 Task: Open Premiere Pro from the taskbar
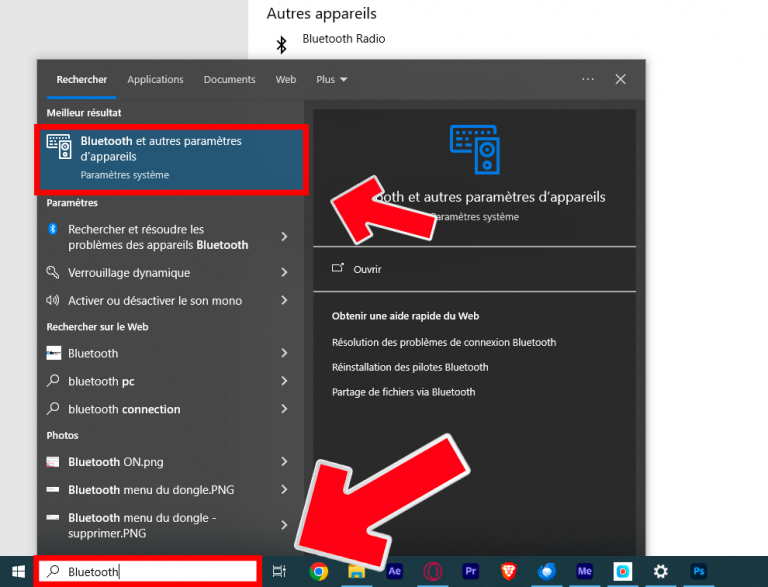(x=471, y=571)
